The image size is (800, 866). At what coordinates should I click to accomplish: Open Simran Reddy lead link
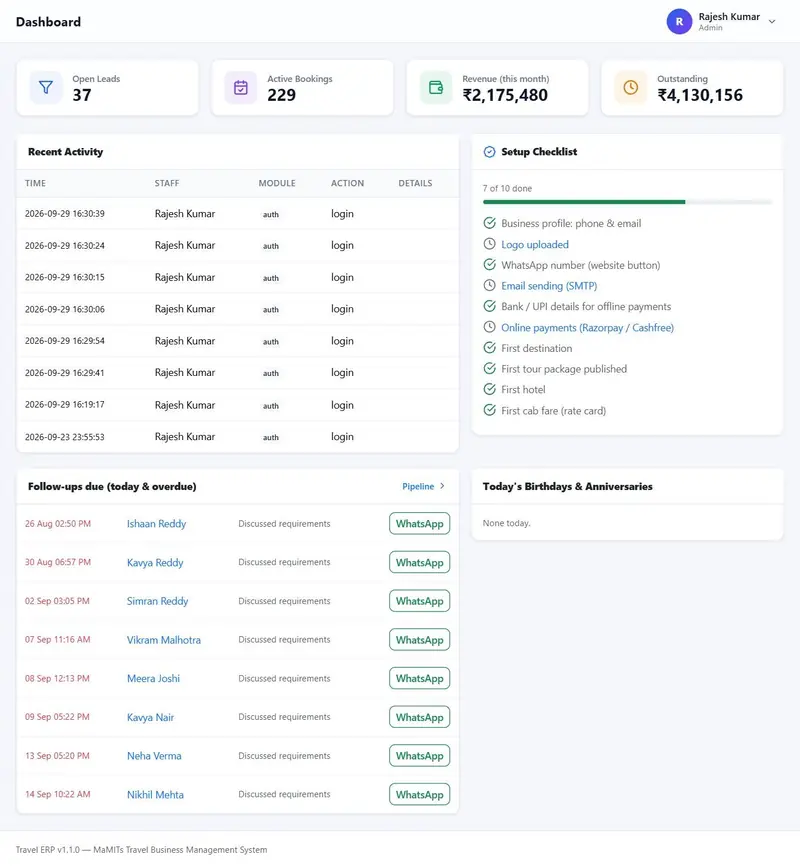pos(157,601)
